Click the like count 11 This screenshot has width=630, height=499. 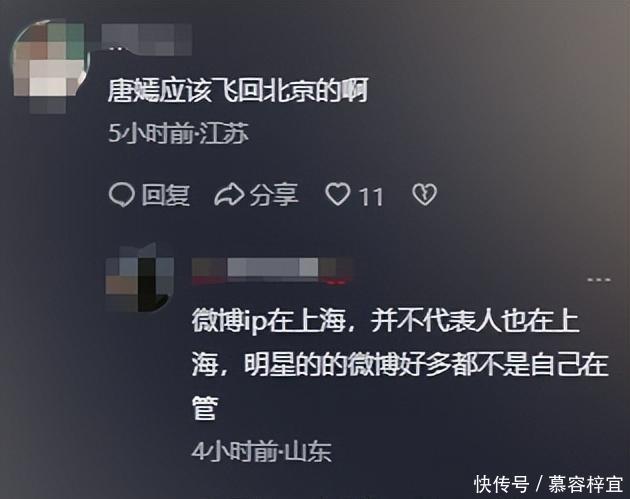[x=370, y=196]
